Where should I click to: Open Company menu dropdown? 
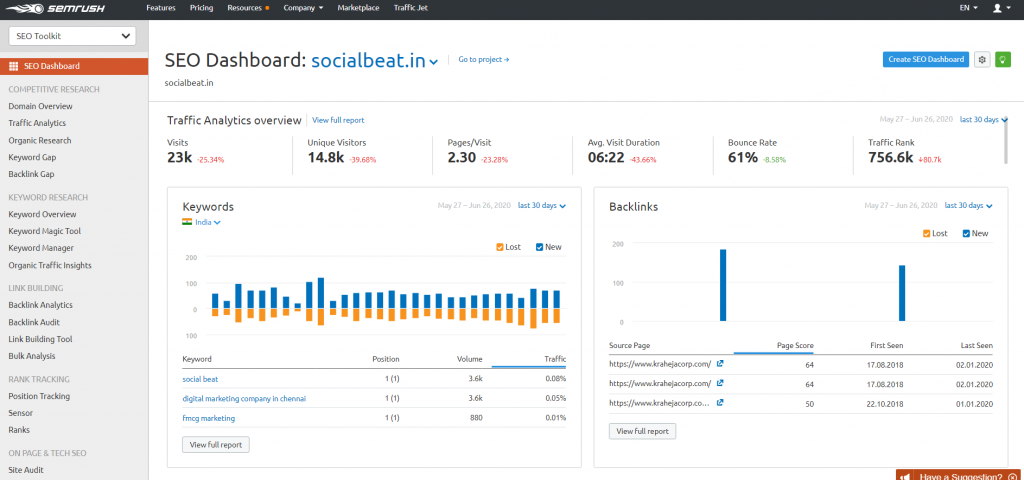303,8
